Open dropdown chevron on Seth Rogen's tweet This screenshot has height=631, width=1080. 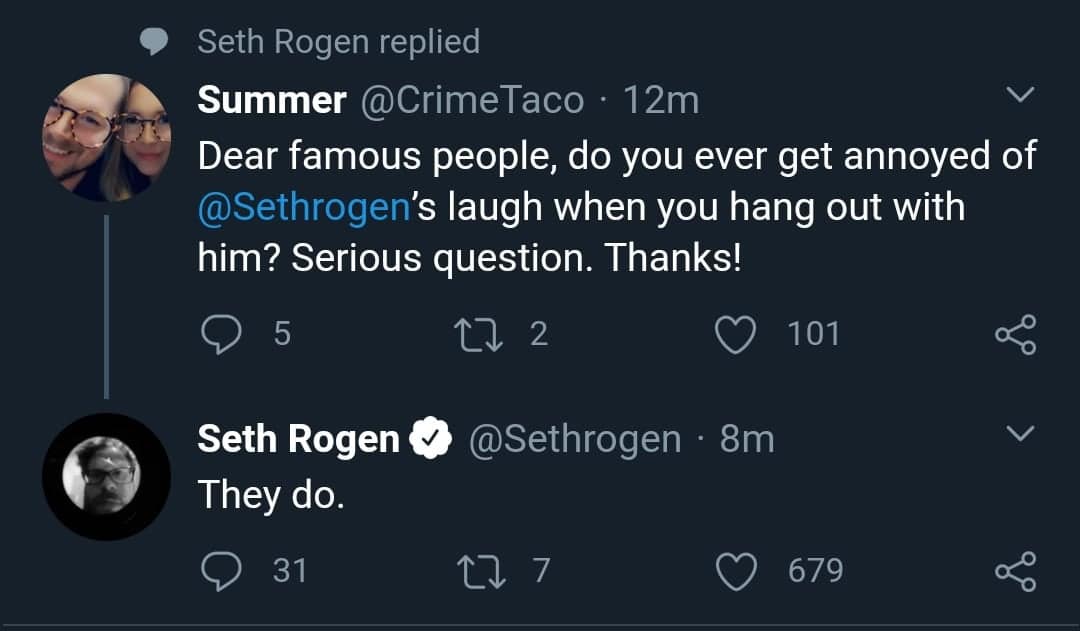(x=1018, y=435)
